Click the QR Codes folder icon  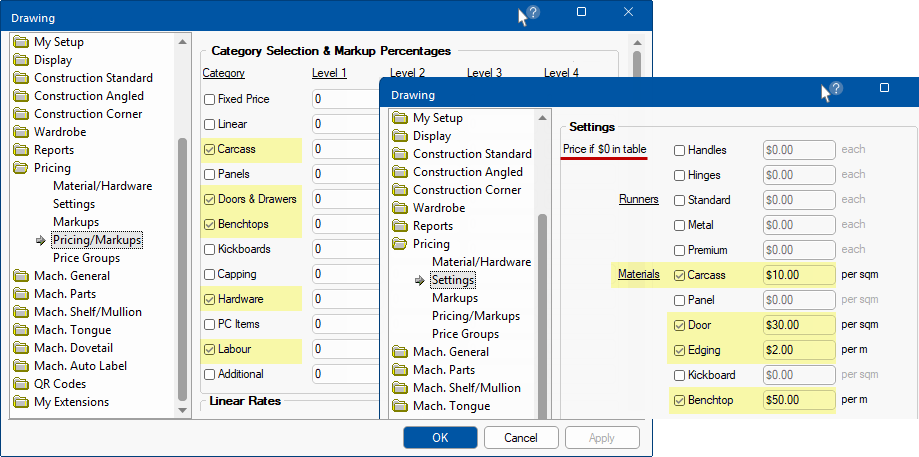pos(21,384)
